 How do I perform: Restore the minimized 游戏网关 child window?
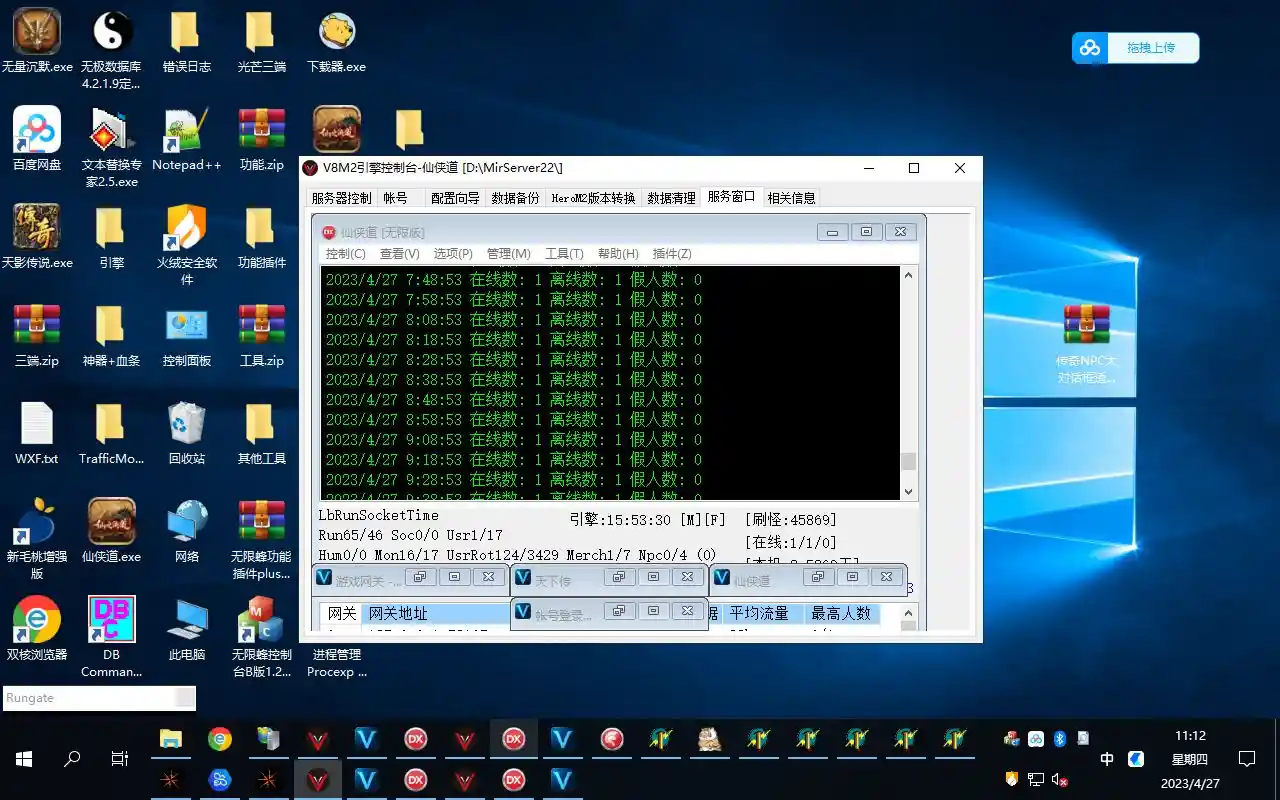420,577
